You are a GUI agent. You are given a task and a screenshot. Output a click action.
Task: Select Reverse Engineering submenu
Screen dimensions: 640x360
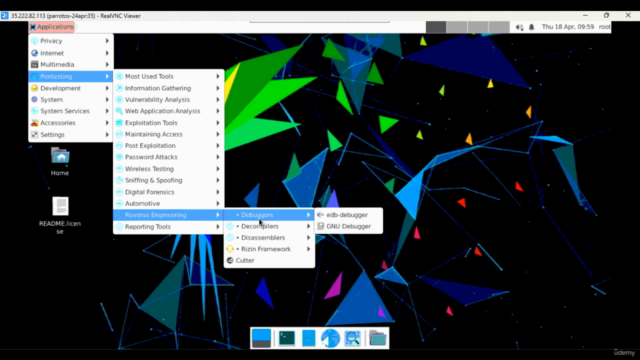pos(169,215)
